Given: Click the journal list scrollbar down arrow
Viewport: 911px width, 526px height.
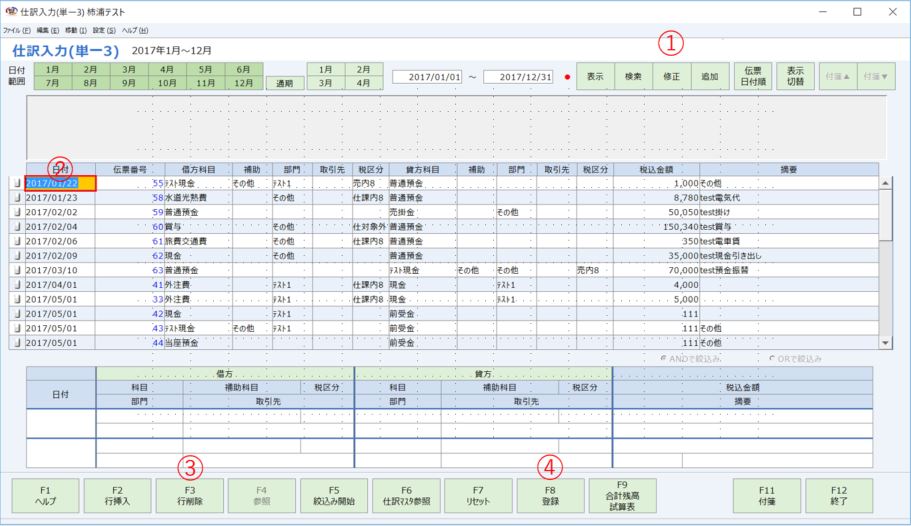Looking at the screenshot, I should 885,343.
